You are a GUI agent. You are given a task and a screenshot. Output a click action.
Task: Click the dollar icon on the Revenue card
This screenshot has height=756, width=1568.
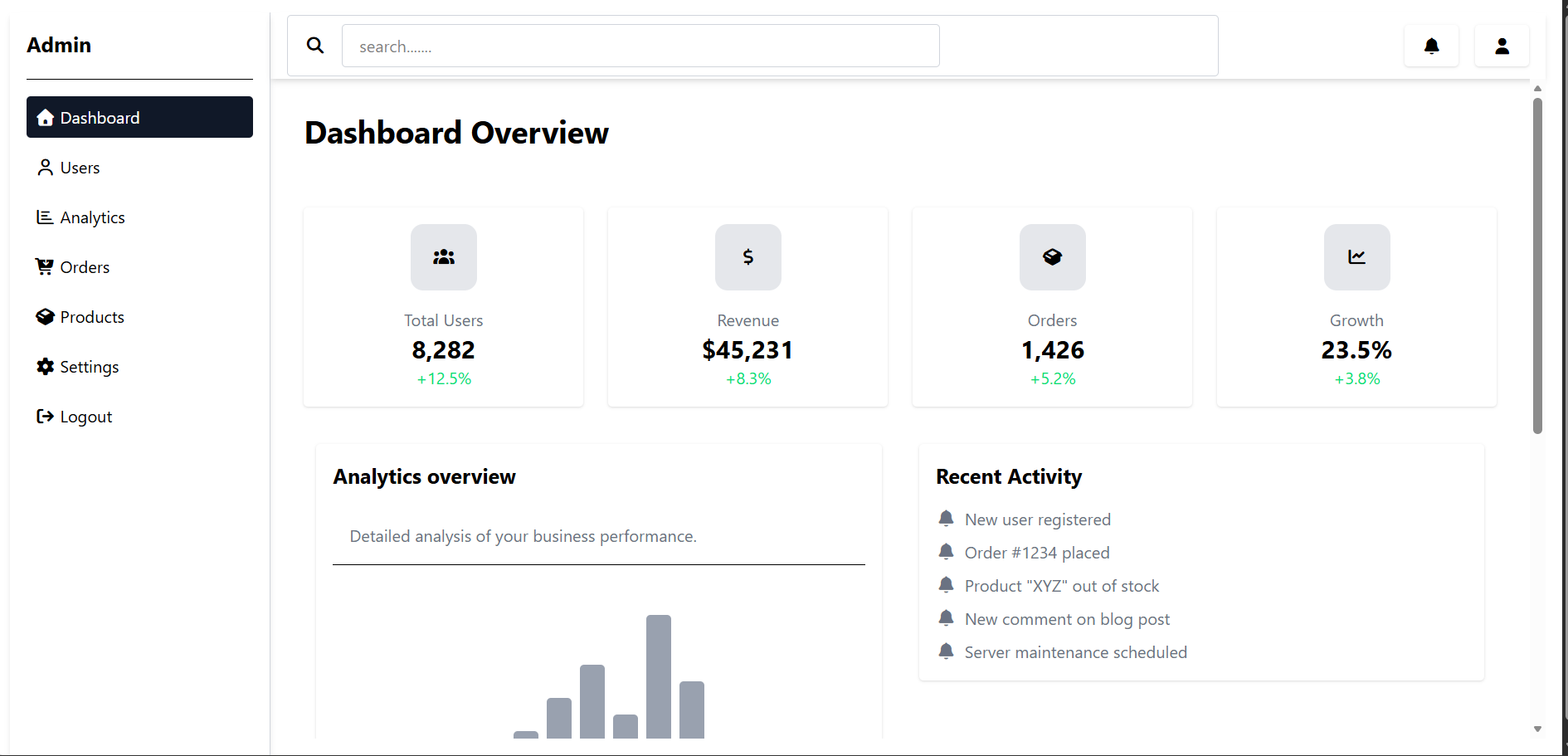click(747, 257)
